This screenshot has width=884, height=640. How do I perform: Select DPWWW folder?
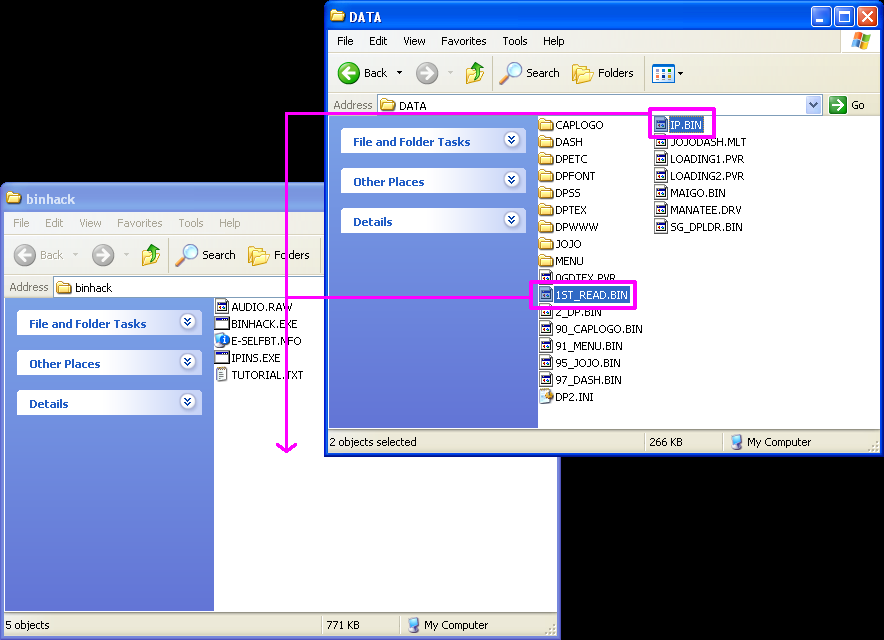point(569,227)
